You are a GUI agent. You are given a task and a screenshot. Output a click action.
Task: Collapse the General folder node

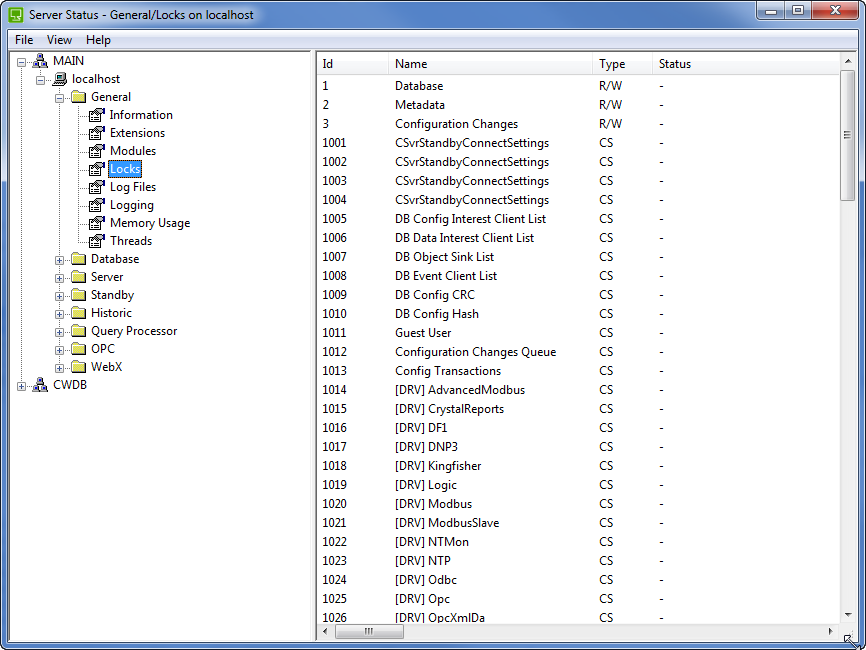coord(59,98)
